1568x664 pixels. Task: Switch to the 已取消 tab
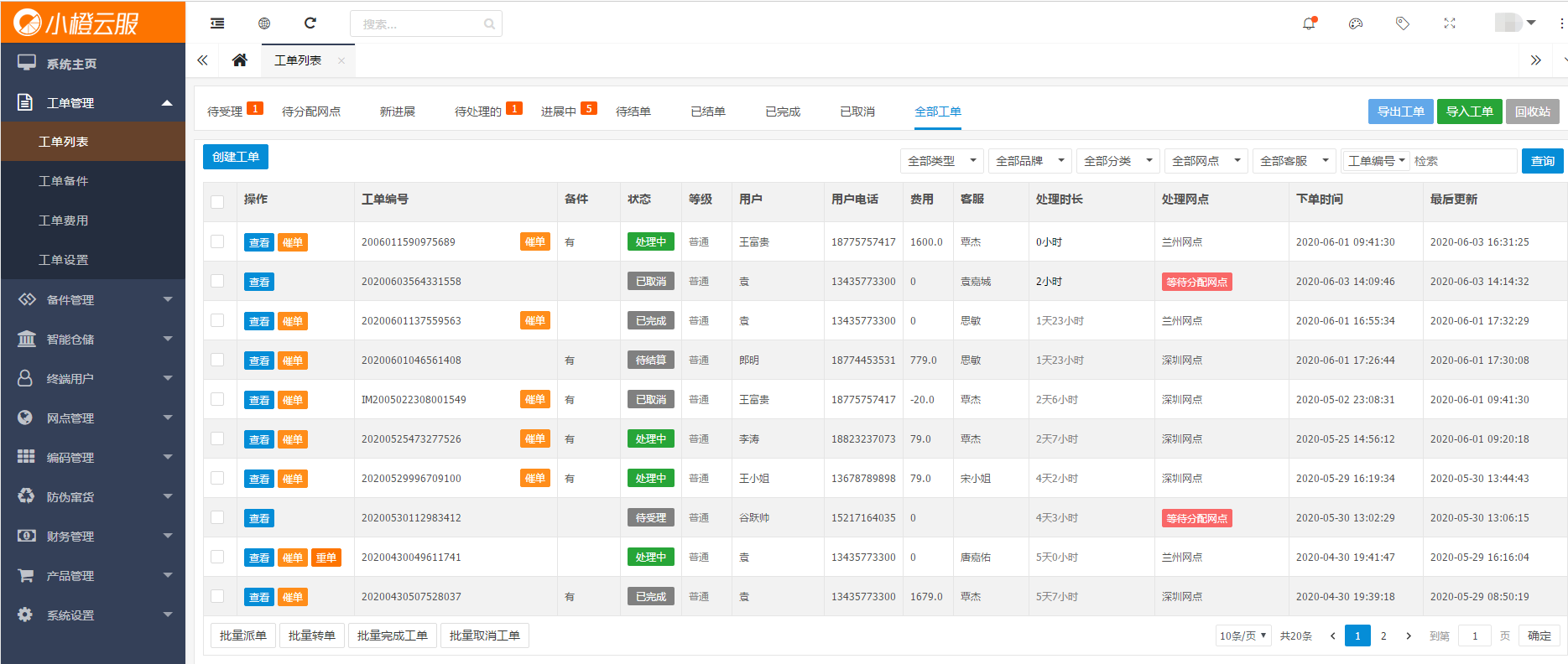click(857, 112)
